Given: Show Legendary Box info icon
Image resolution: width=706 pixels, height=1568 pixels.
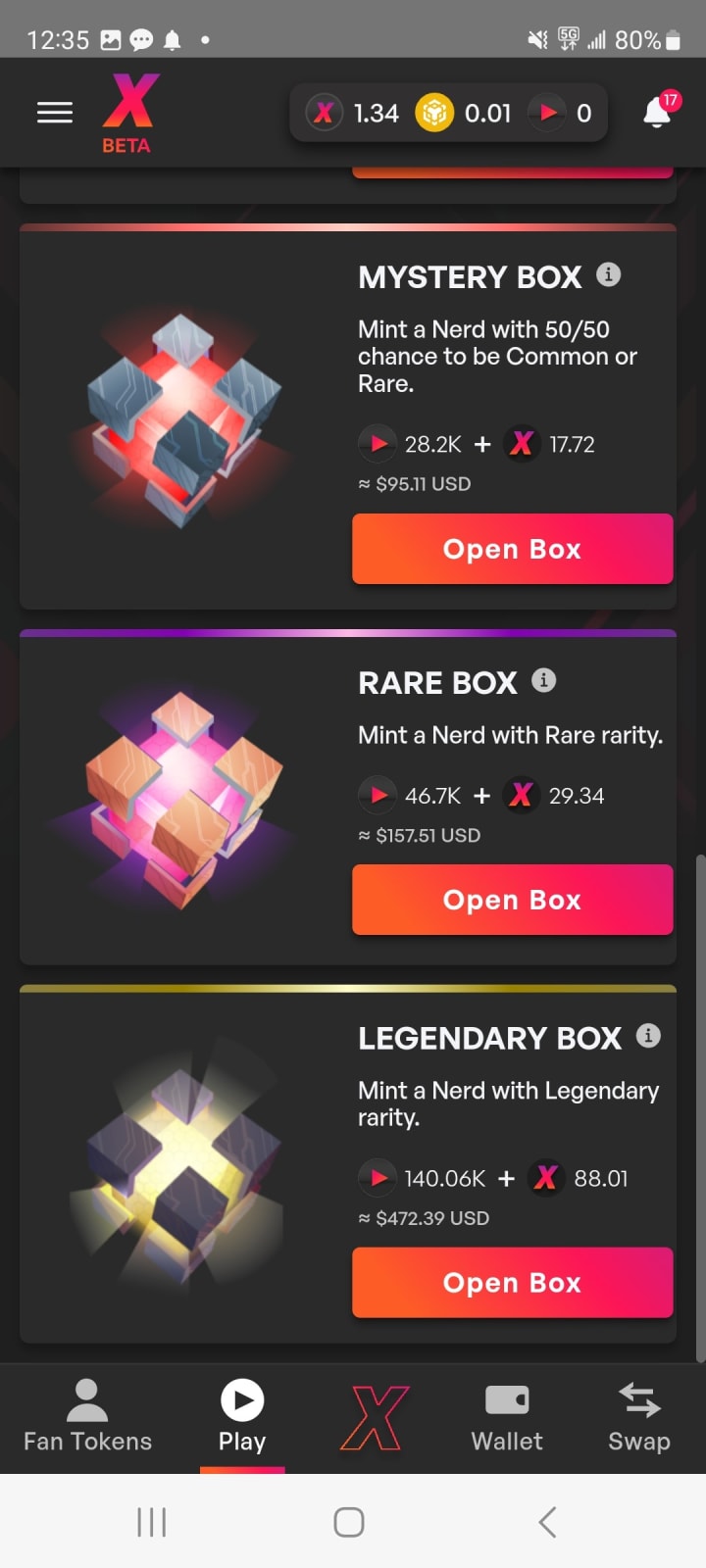Looking at the screenshot, I should 648,1036.
